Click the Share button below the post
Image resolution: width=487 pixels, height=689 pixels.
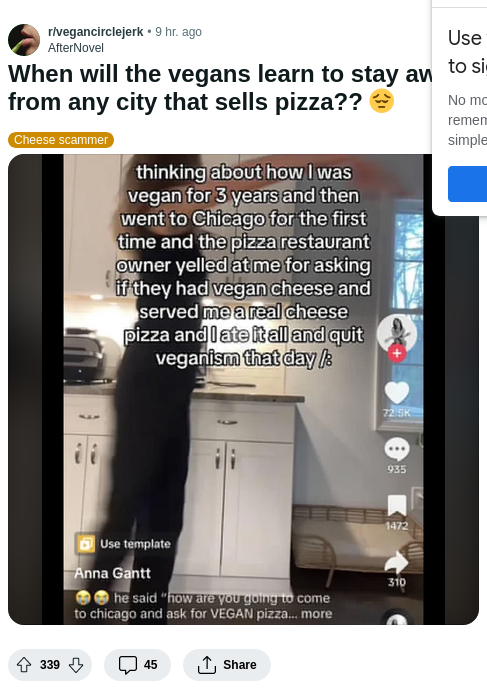[227, 665]
